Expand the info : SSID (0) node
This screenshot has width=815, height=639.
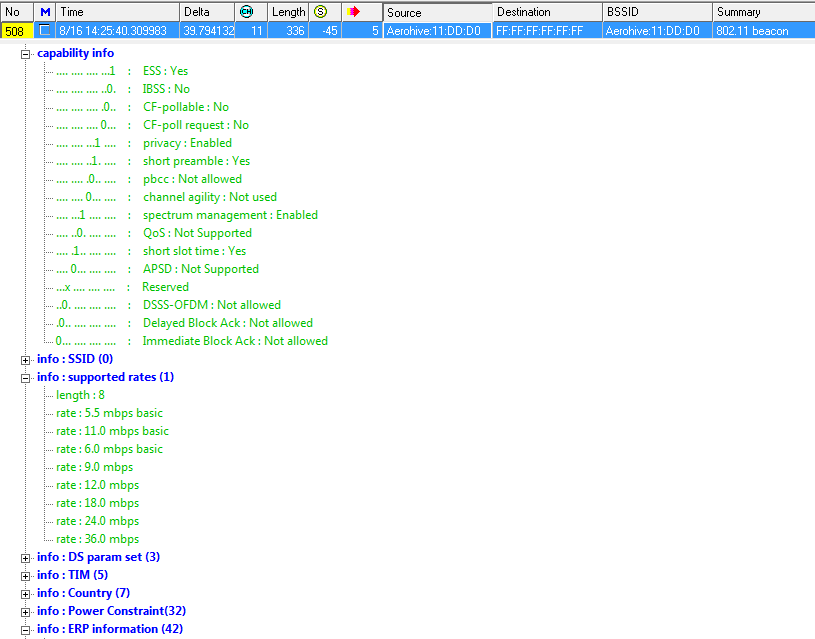[26, 360]
